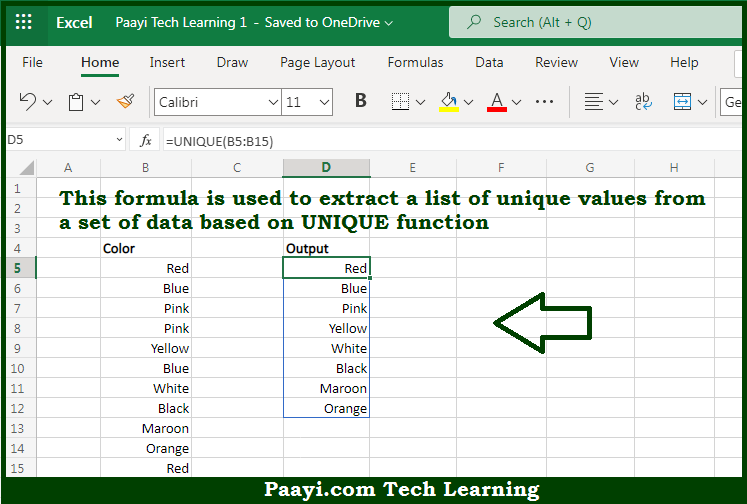Expand the Merge dropdown arrow
Screen dimensions: 747x504
702,102
